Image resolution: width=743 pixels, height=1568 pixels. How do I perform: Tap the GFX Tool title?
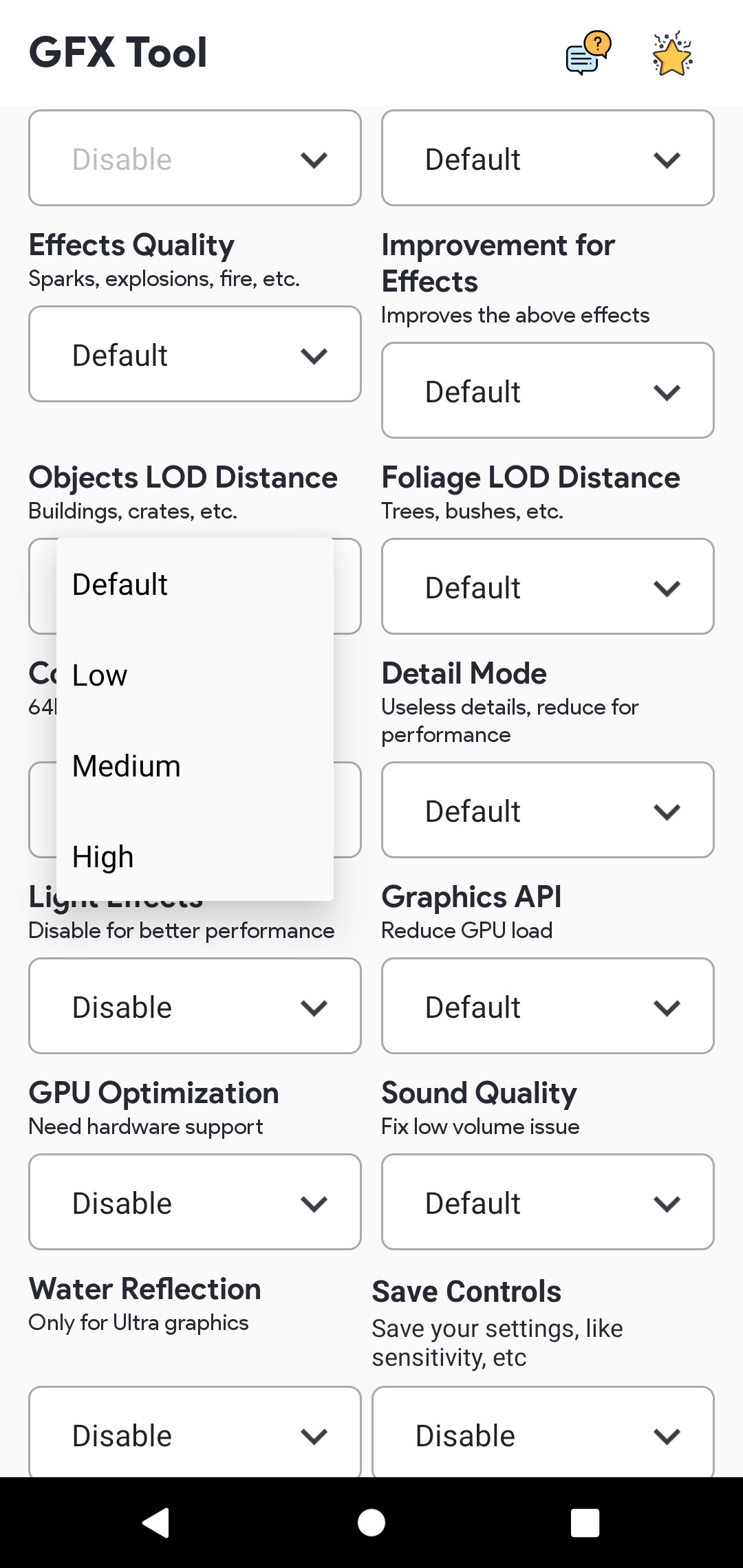click(x=118, y=53)
